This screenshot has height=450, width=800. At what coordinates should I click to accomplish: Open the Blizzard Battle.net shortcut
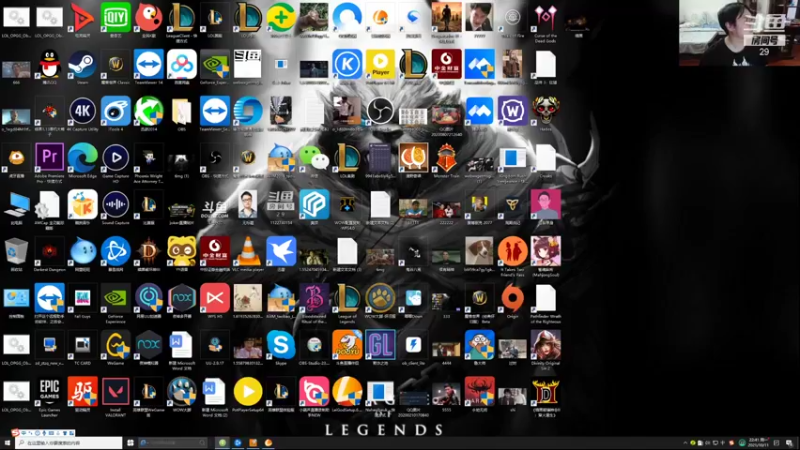click(x=115, y=251)
